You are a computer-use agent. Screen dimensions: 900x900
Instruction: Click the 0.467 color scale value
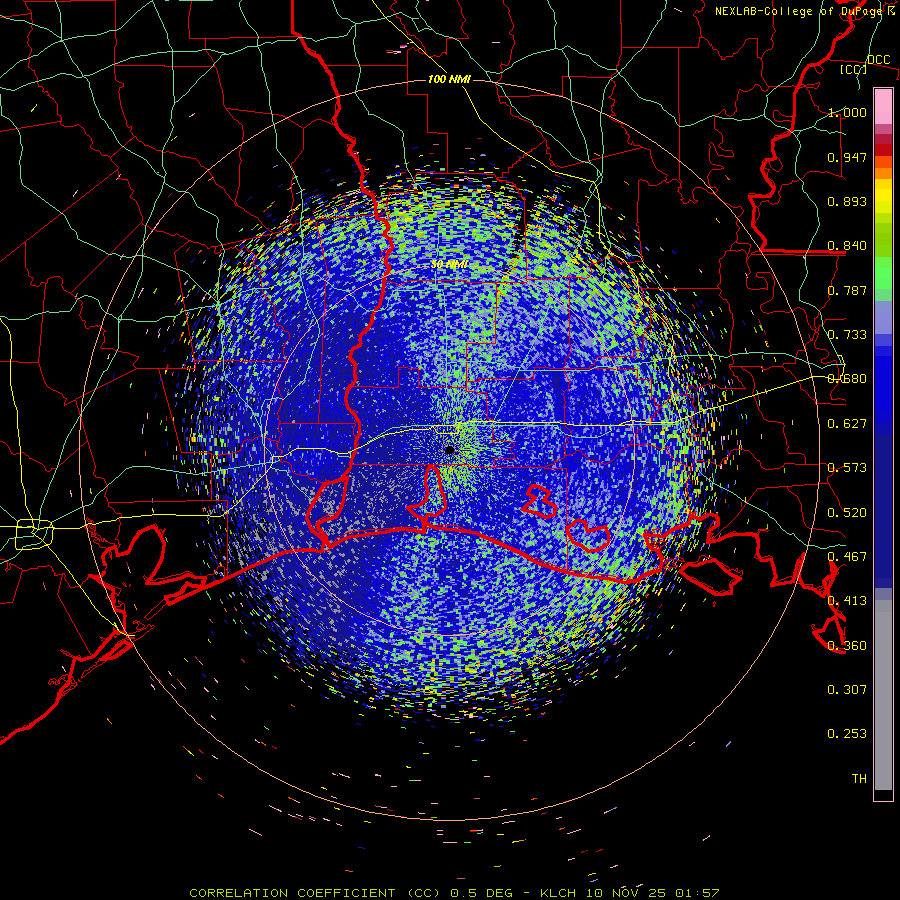tap(847, 557)
